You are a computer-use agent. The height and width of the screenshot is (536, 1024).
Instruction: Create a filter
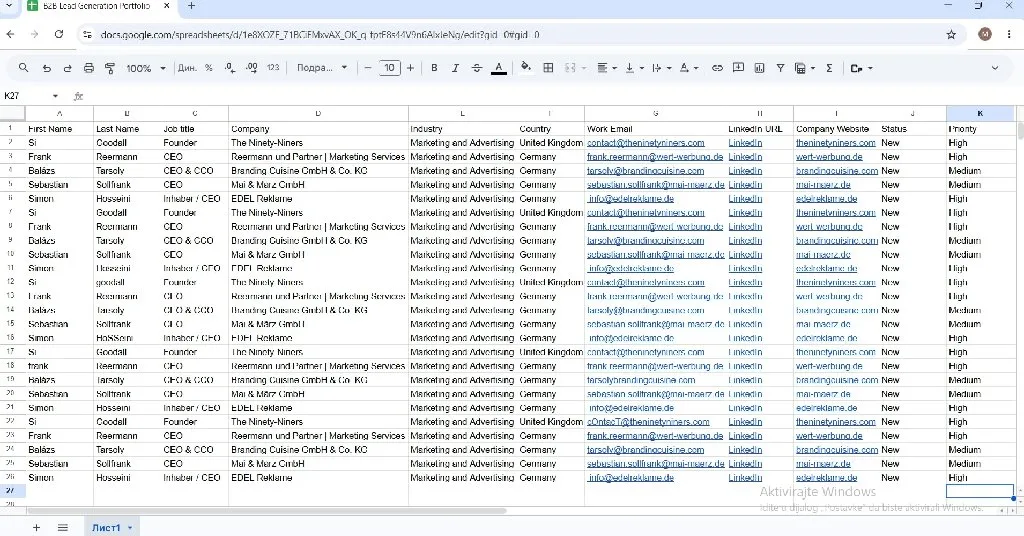[x=780, y=68]
